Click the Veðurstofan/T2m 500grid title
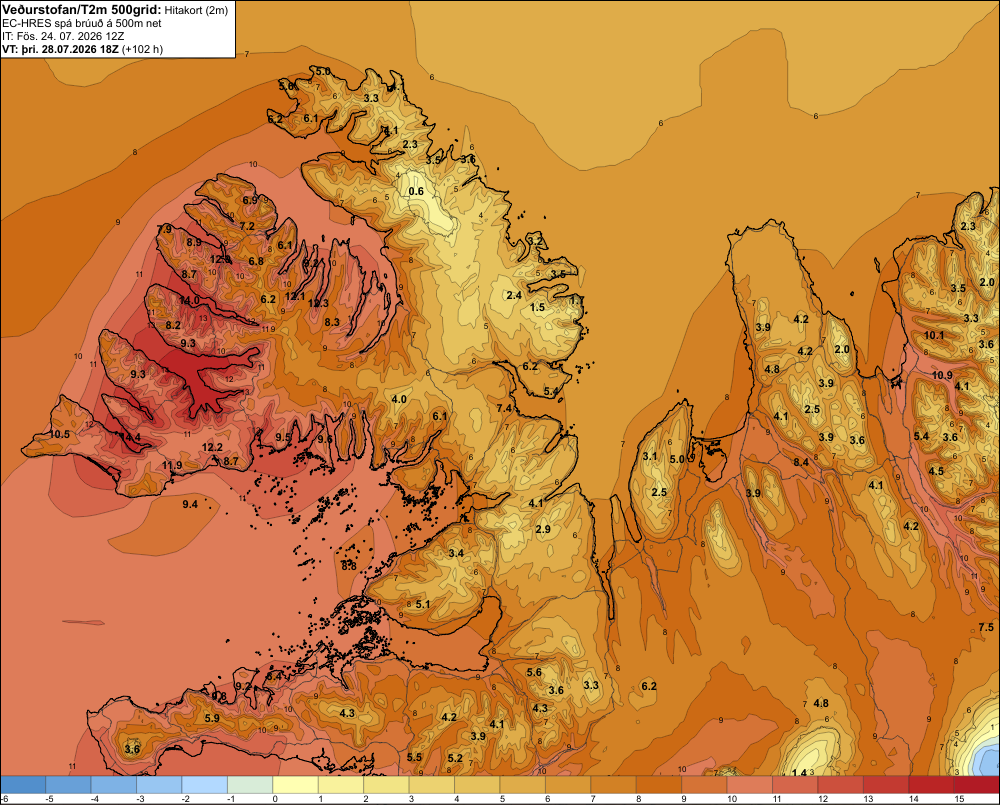Screen dimensions: 1000x805 (81, 10)
